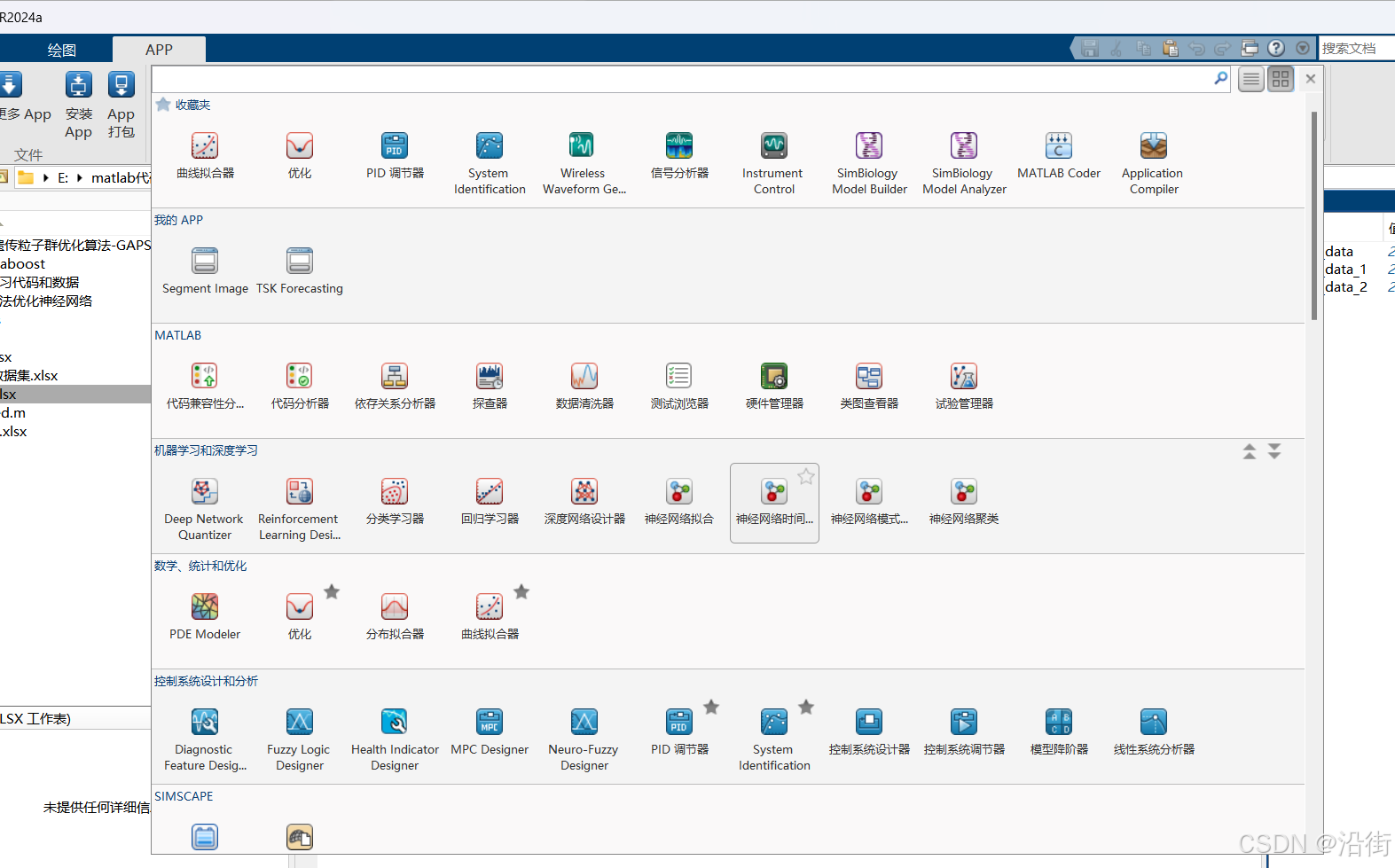The width and height of the screenshot is (1395, 868).
Task: Open the 代码分析器 app
Action: tap(300, 386)
